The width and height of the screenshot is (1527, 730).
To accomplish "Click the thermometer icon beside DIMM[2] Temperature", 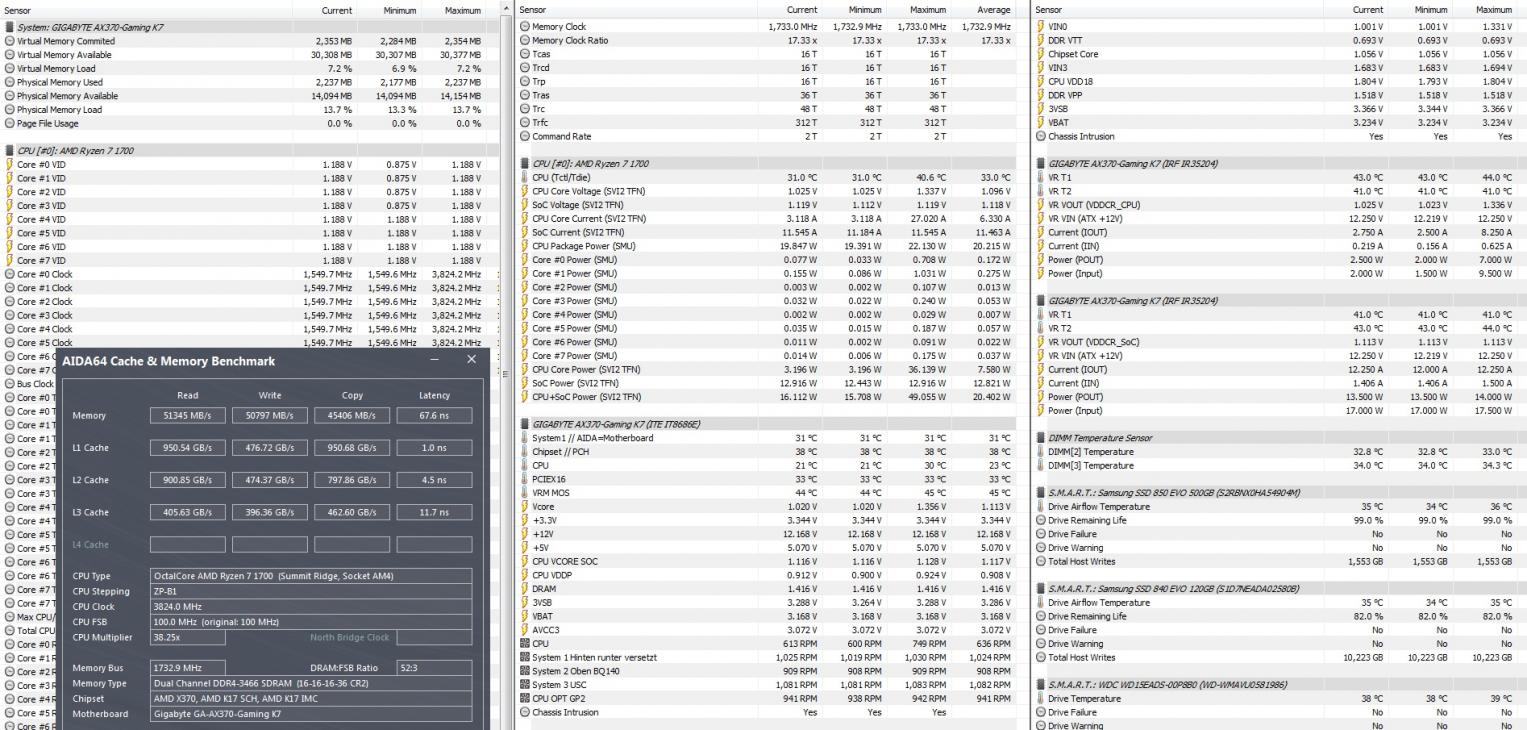I will tap(1041, 452).
